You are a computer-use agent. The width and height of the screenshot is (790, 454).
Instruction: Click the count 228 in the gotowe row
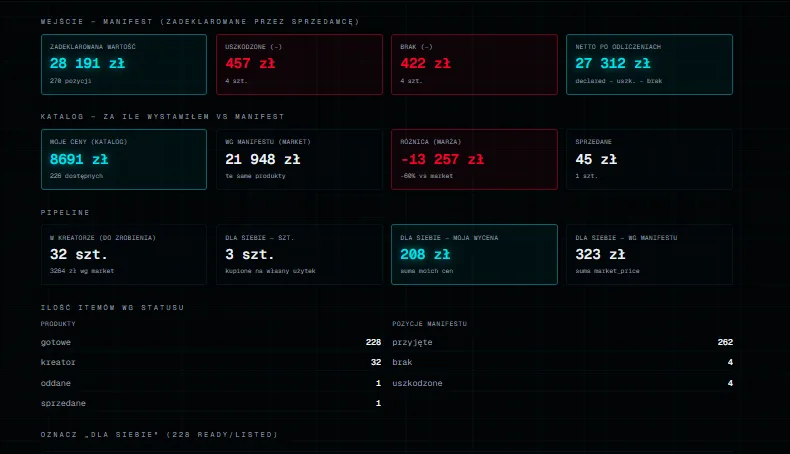tap(373, 342)
